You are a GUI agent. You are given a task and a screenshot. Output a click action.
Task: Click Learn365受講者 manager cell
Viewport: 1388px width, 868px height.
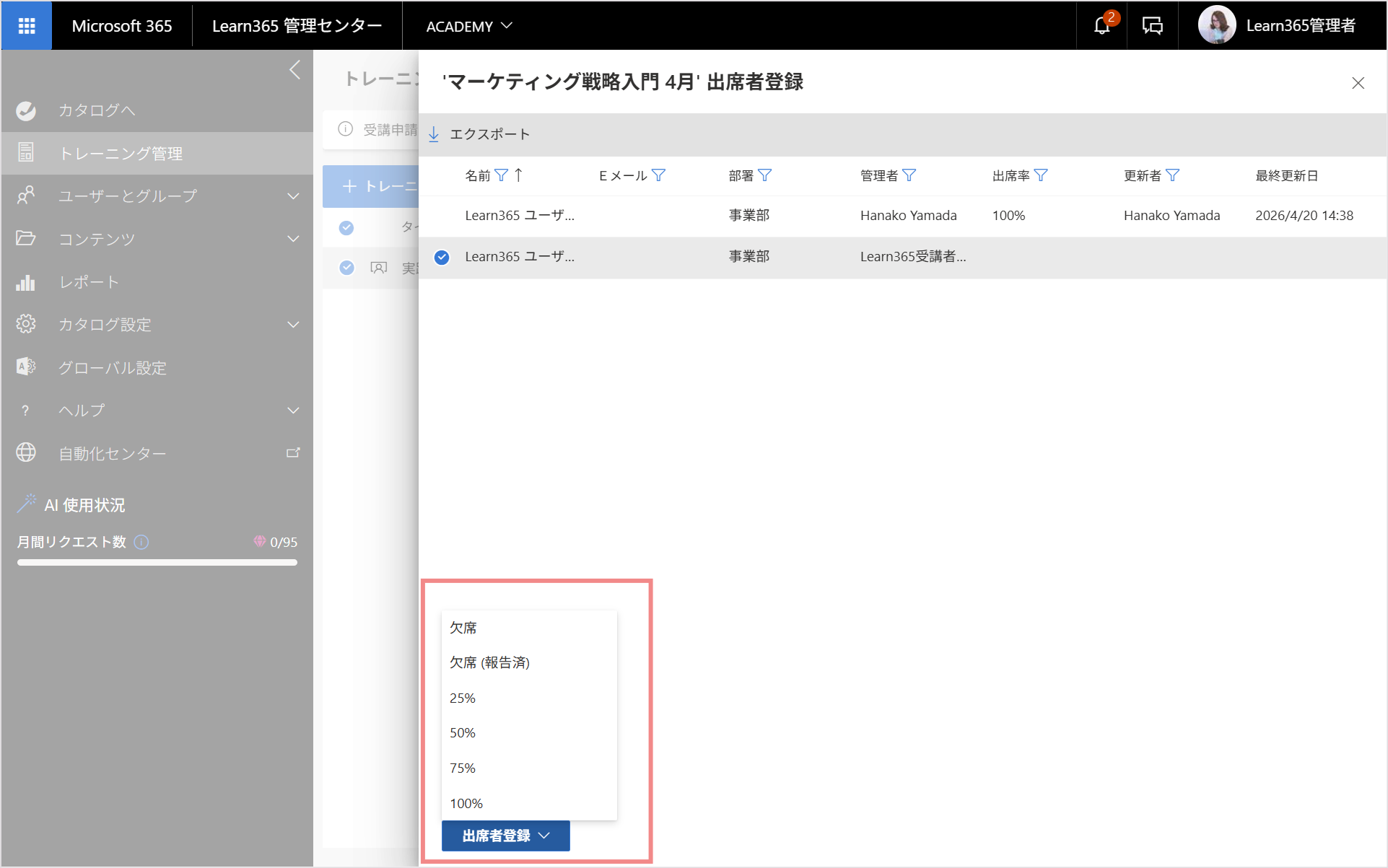(x=913, y=257)
